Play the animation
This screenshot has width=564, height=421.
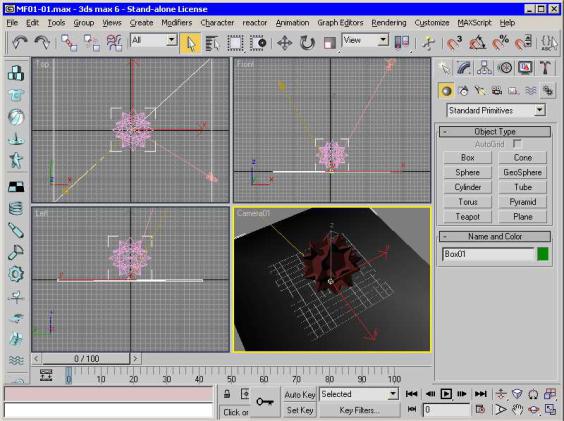click(446, 394)
